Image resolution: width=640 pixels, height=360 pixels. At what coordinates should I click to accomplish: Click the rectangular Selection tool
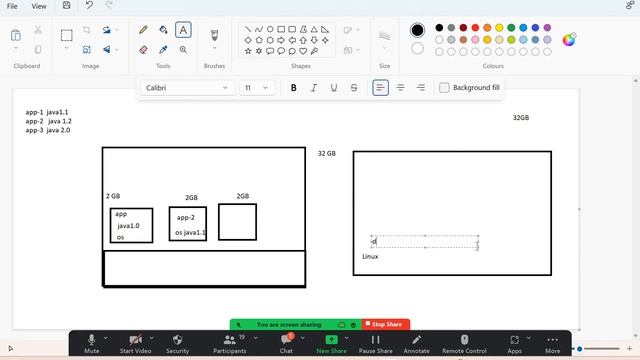(67, 36)
